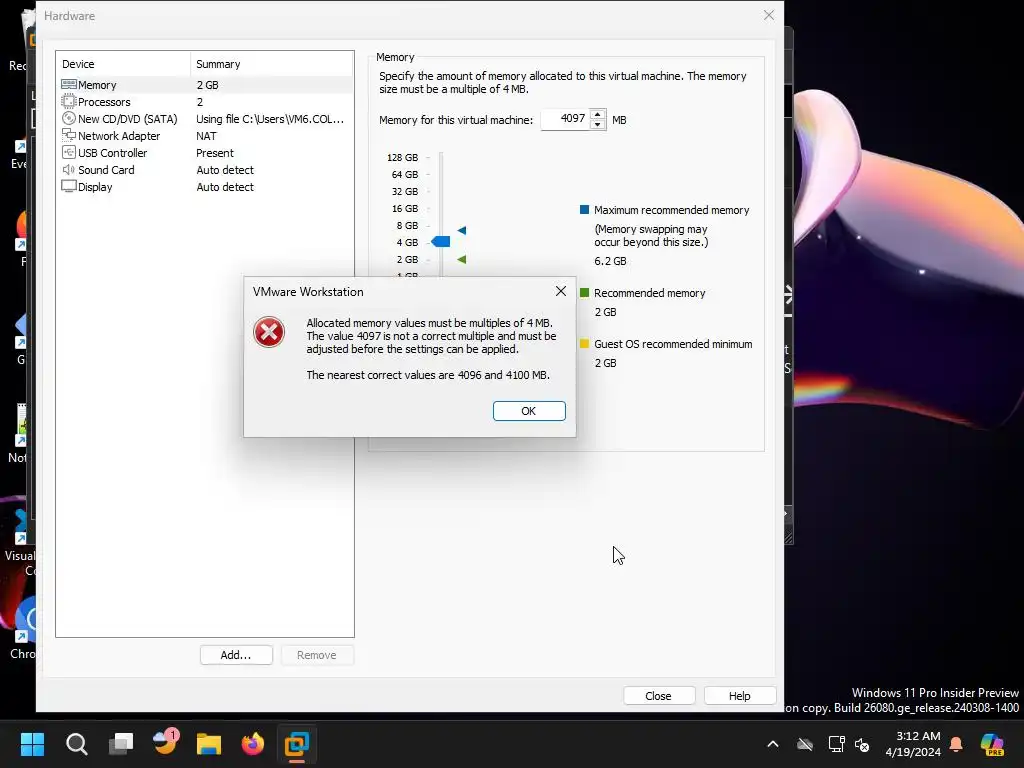Click the green Recommended memory swatch

pos(584,293)
